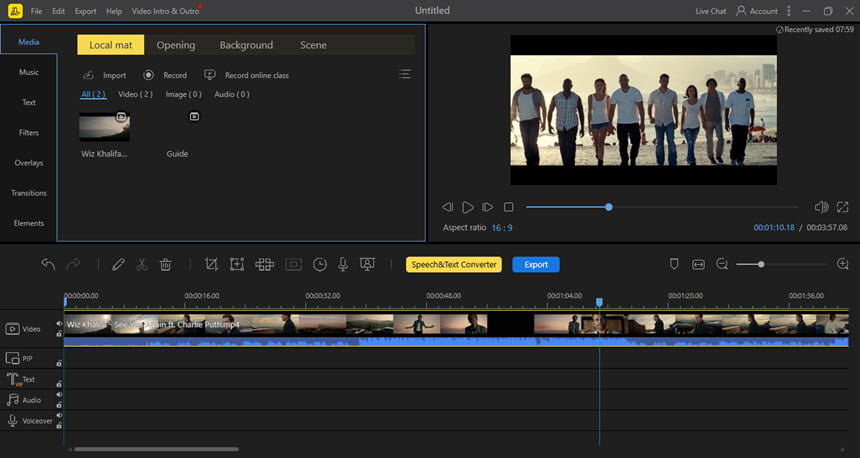Click the Record button
This screenshot has height=458, width=860.
click(165, 75)
